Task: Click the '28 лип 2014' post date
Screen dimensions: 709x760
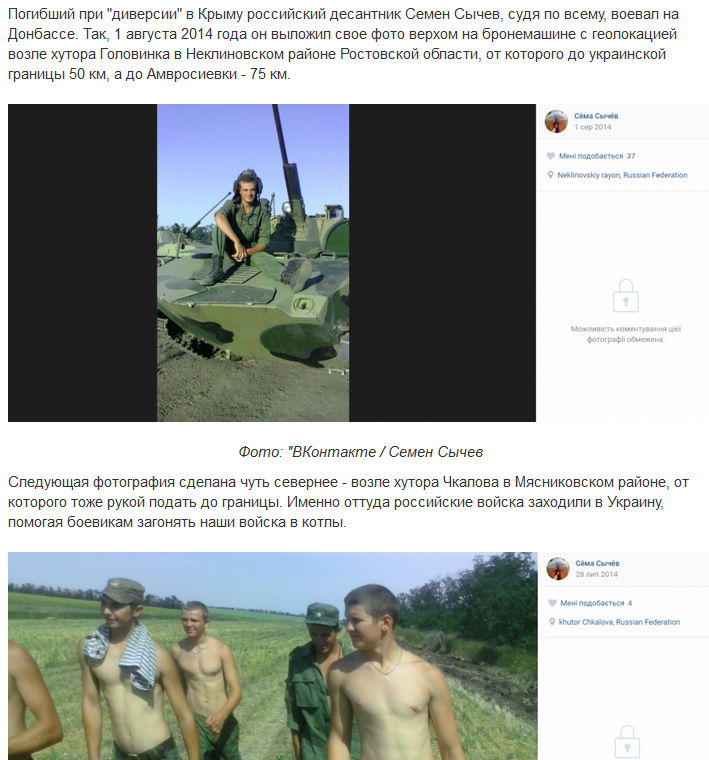Action: 597,574
